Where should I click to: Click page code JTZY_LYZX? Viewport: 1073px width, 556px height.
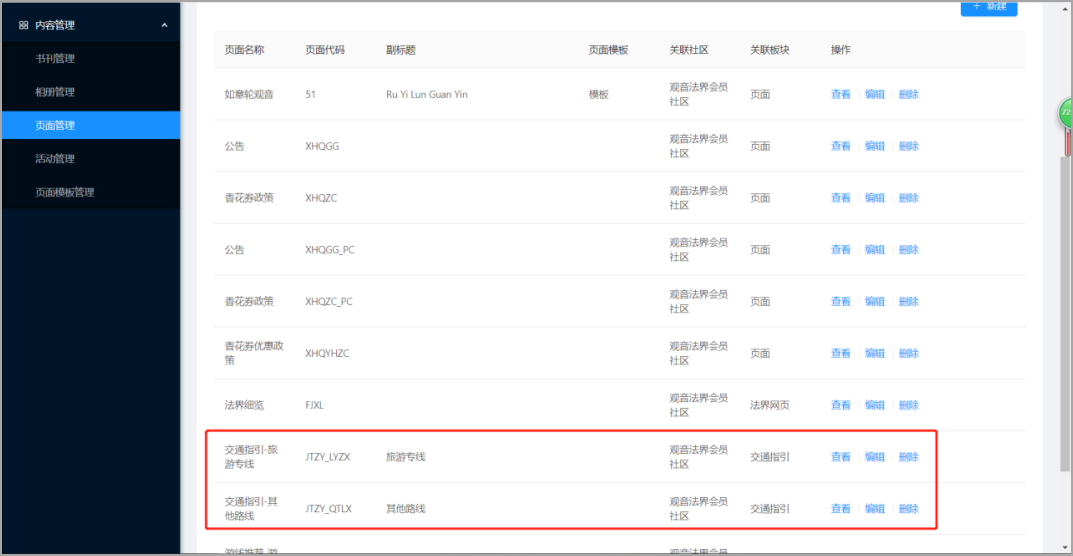point(328,457)
